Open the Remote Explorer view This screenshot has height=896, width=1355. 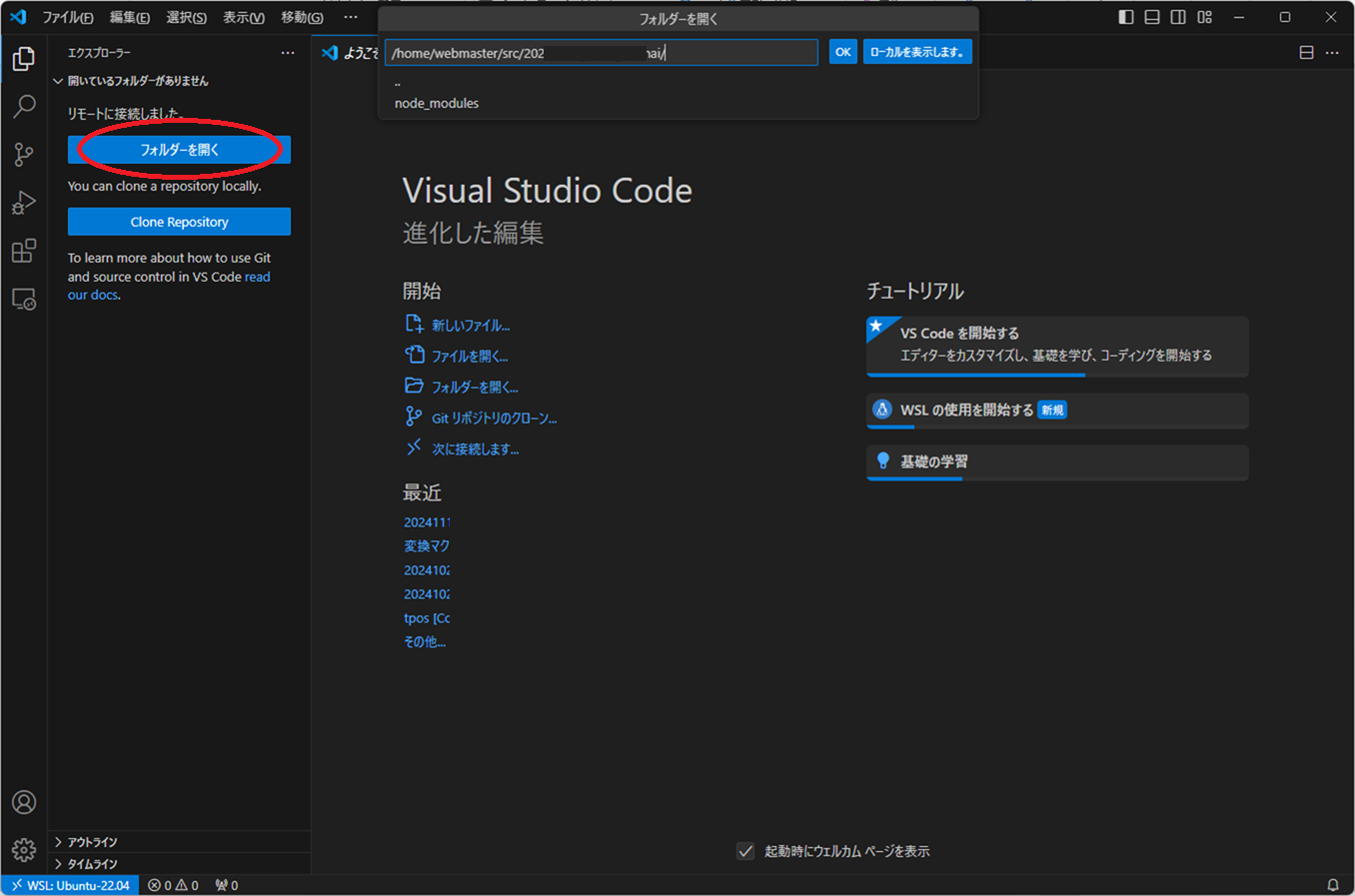pyautogui.click(x=24, y=299)
